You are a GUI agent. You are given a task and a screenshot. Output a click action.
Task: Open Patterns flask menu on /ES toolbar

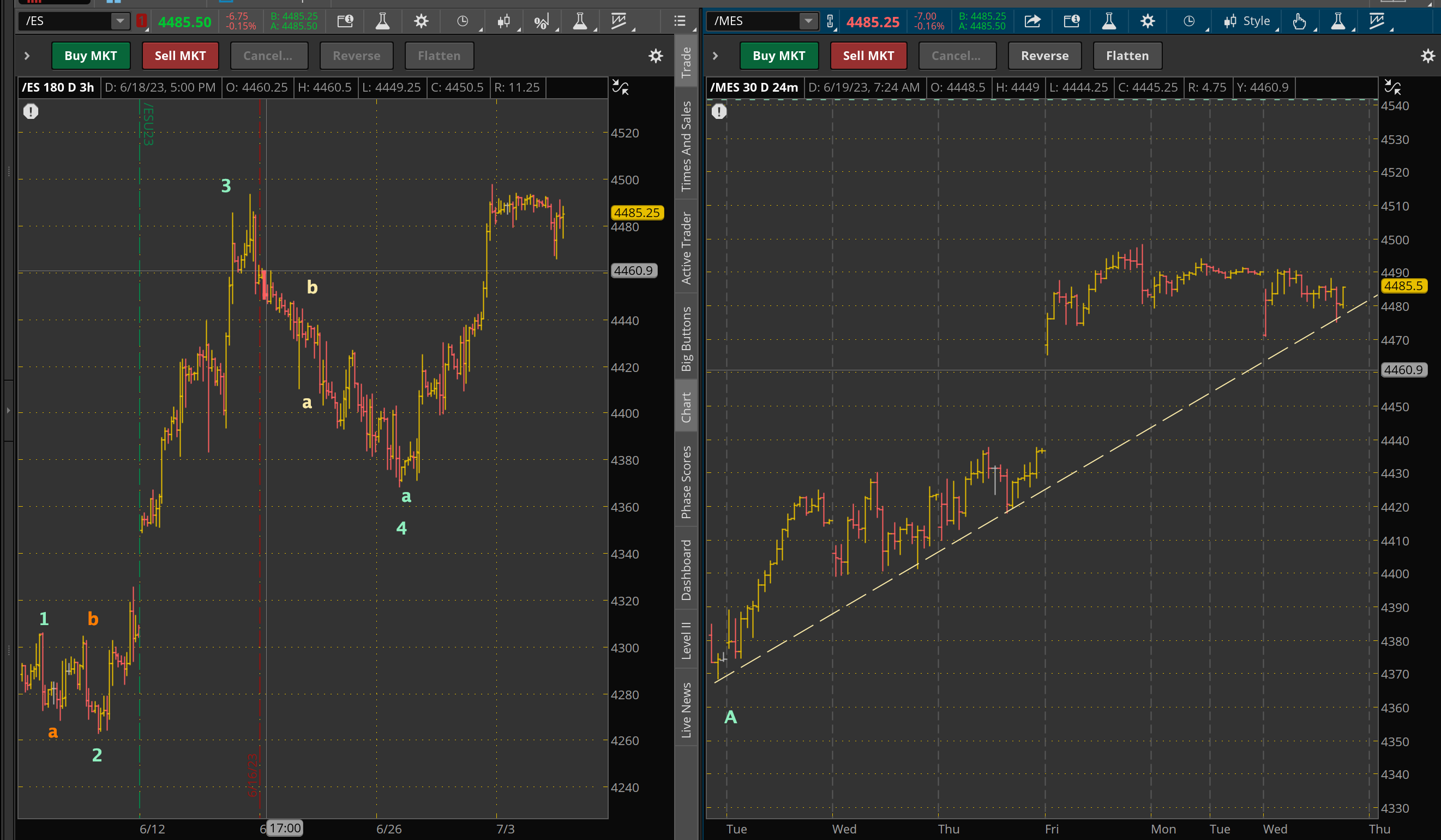pyautogui.click(x=580, y=22)
